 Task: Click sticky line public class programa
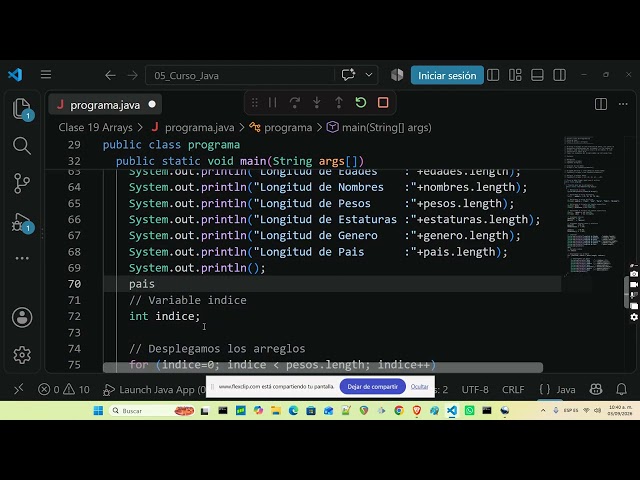[171, 145]
